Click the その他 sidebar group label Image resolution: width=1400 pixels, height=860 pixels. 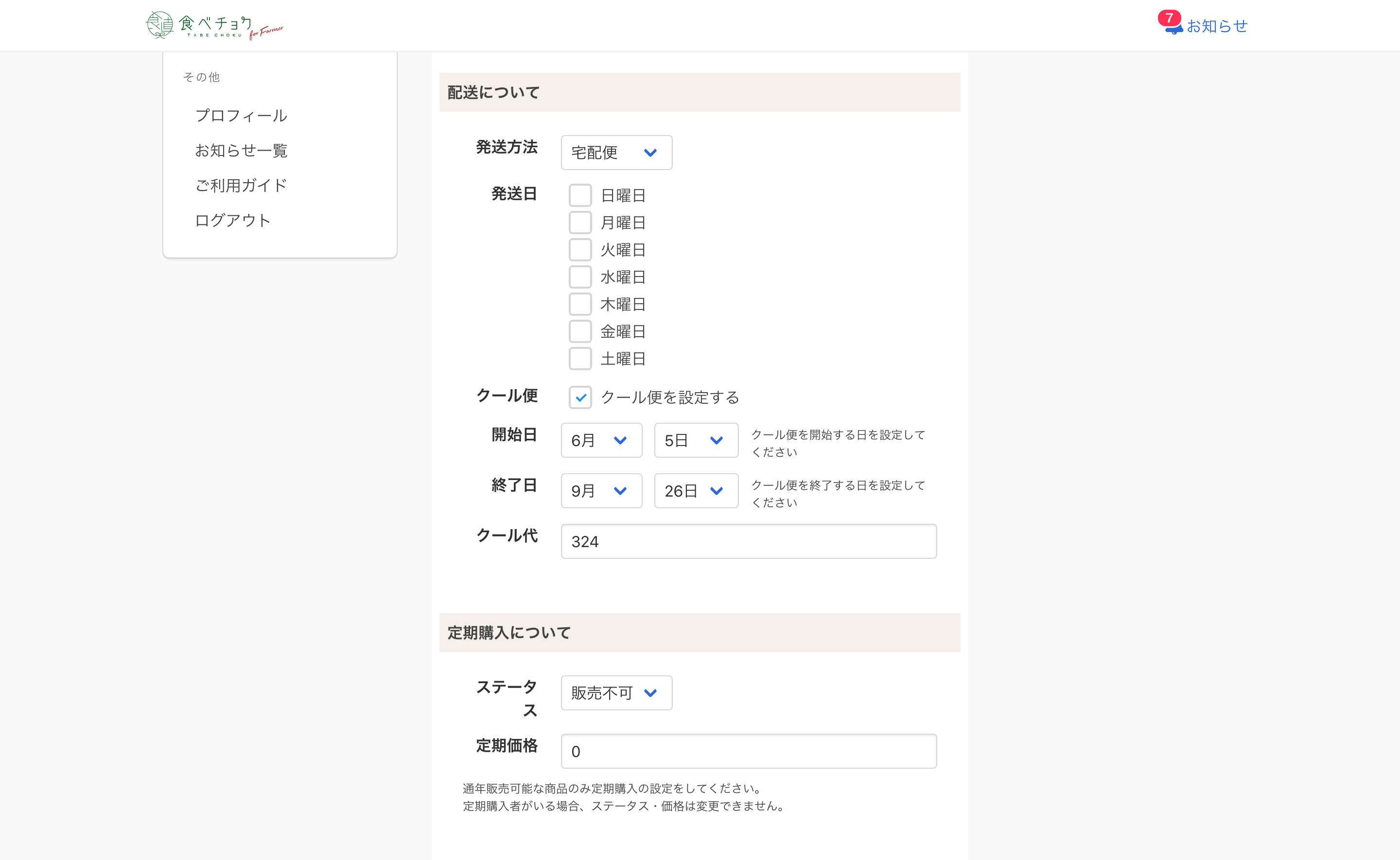click(201, 77)
